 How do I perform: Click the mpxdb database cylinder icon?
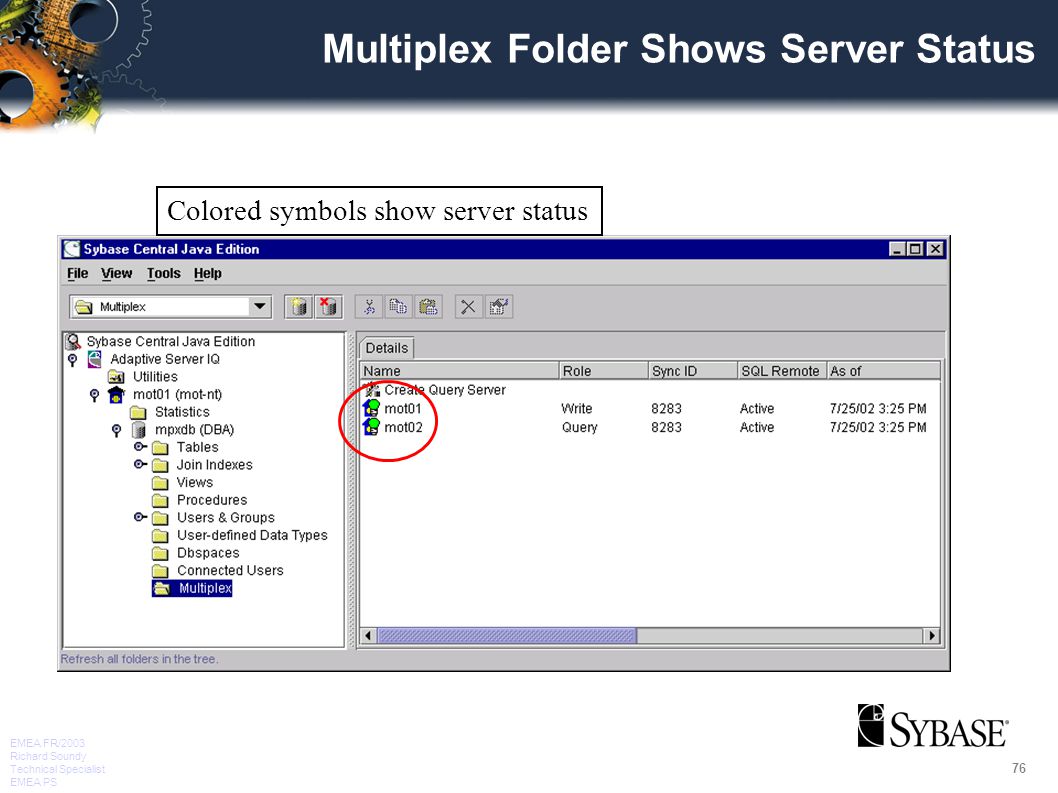pos(138,429)
